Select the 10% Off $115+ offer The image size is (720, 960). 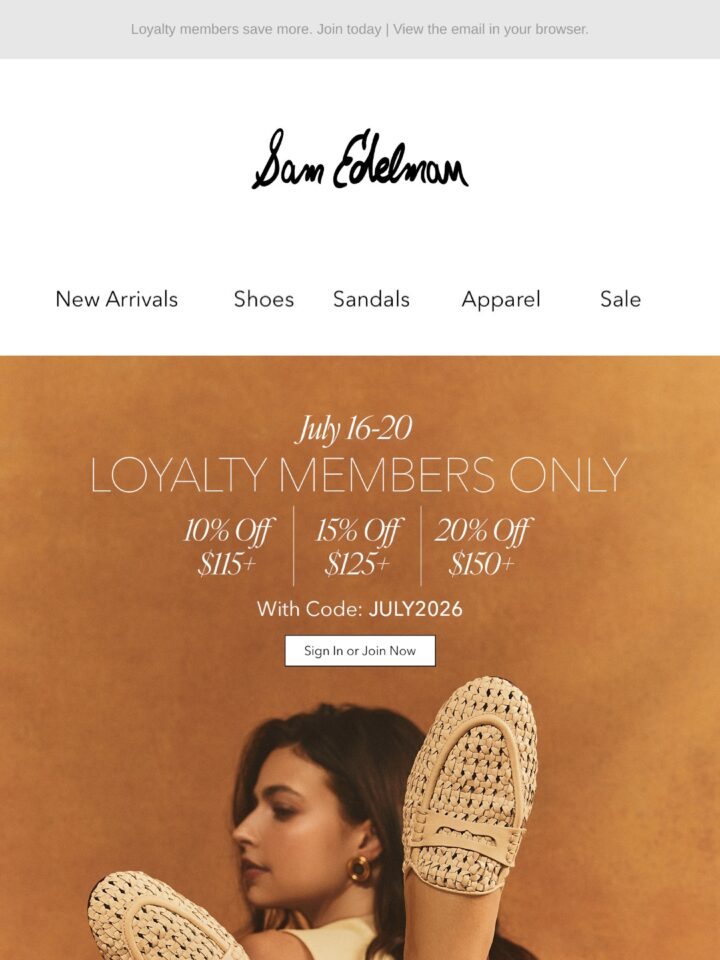[x=228, y=546]
